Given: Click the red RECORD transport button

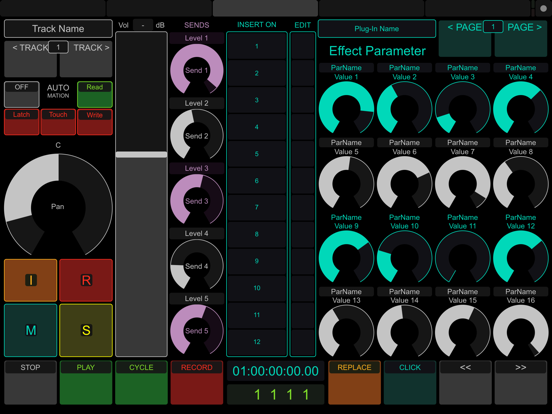Looking at the screenshot, I should [197, 382].
